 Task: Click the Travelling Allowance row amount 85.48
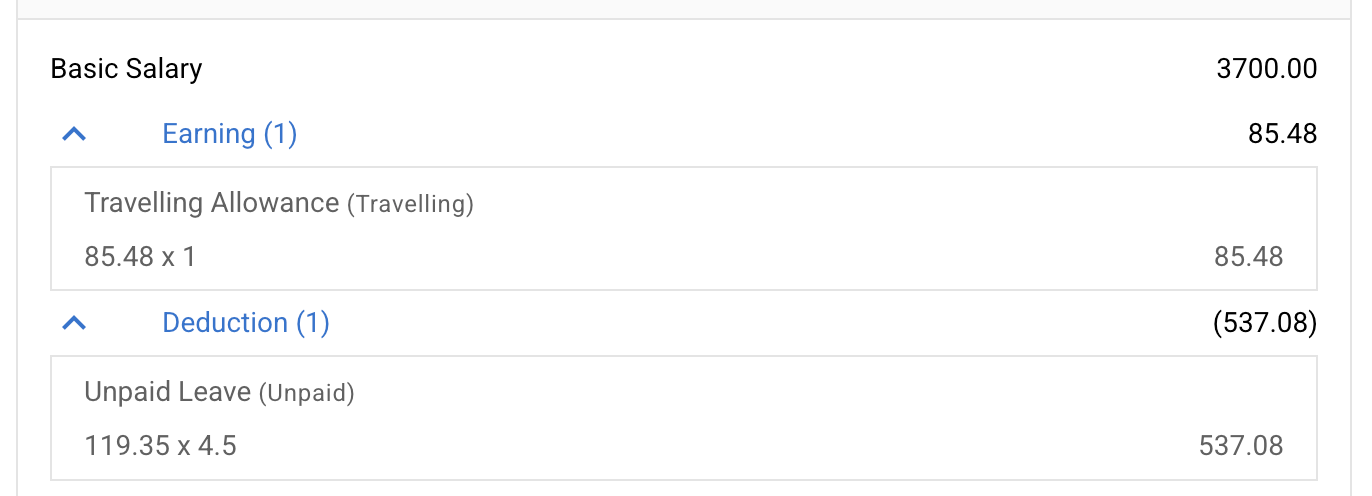[x=1248, y=257]
